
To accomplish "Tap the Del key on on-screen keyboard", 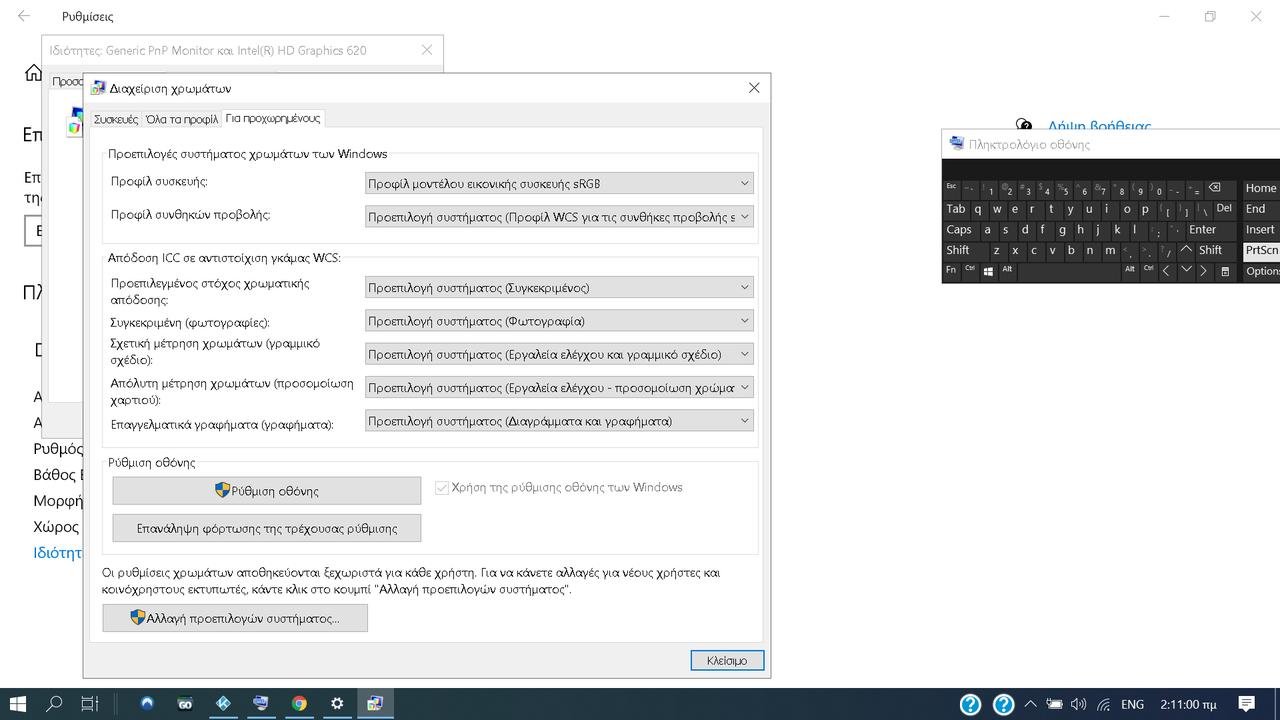I will 1224,209.
